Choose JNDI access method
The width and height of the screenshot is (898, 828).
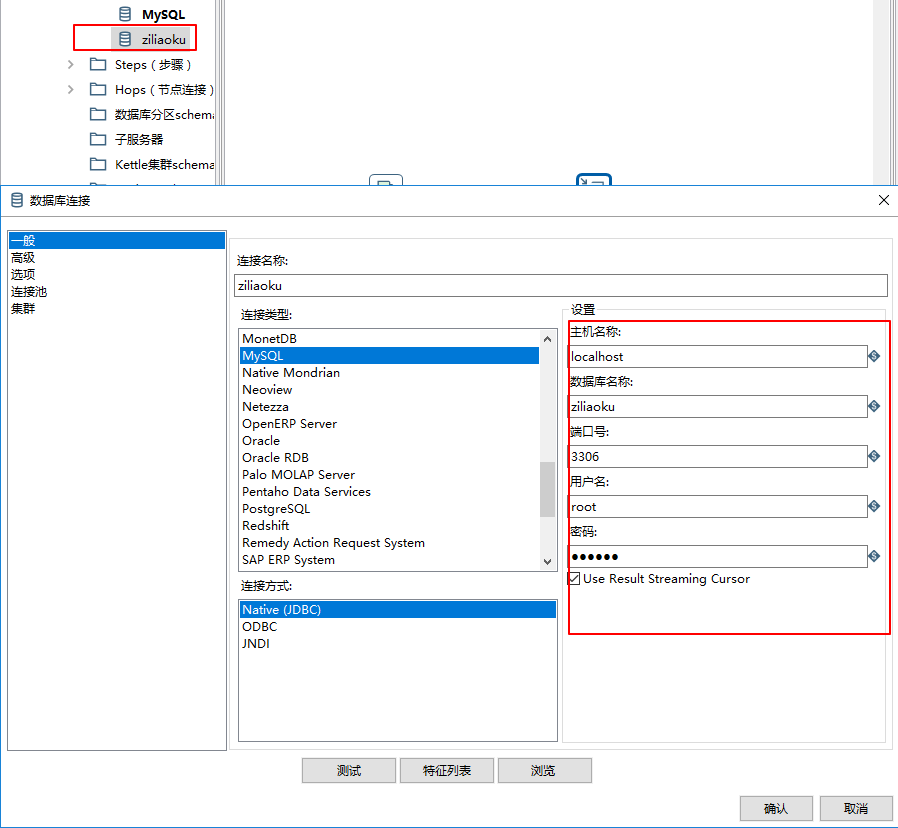click(x=397, y=644)
